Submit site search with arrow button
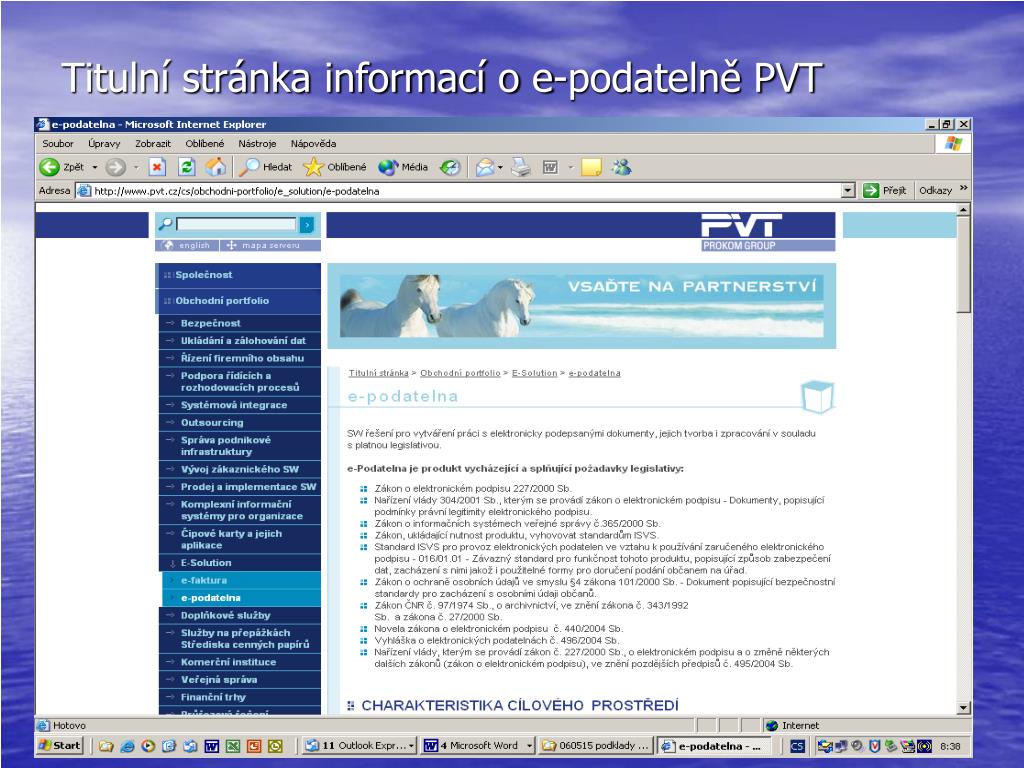This screenshot has height=768, width=1024. click(307, 225)
